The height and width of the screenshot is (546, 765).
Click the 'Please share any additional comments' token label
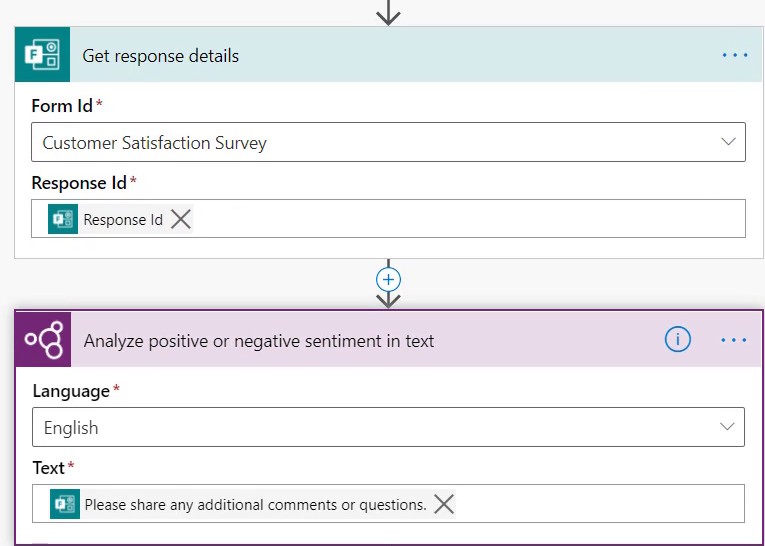(255, 505)
